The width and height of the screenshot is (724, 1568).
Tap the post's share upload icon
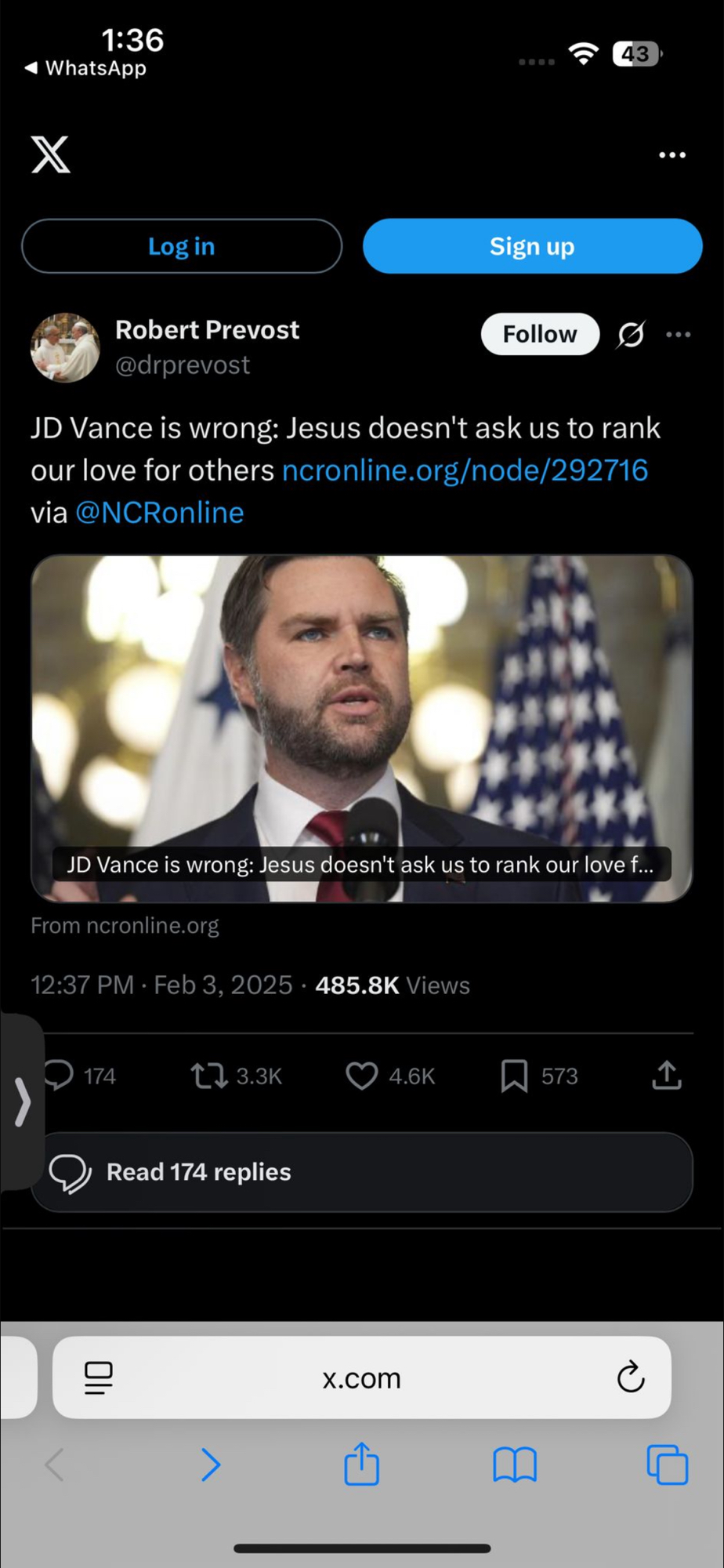tap(667, 1076)
